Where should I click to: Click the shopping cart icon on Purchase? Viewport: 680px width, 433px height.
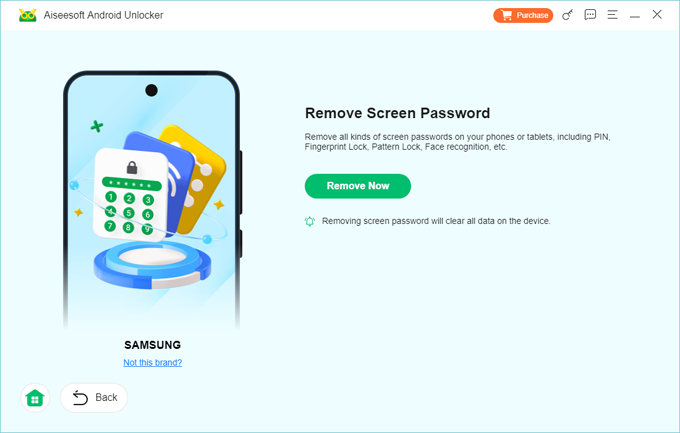tap(506, 15)
